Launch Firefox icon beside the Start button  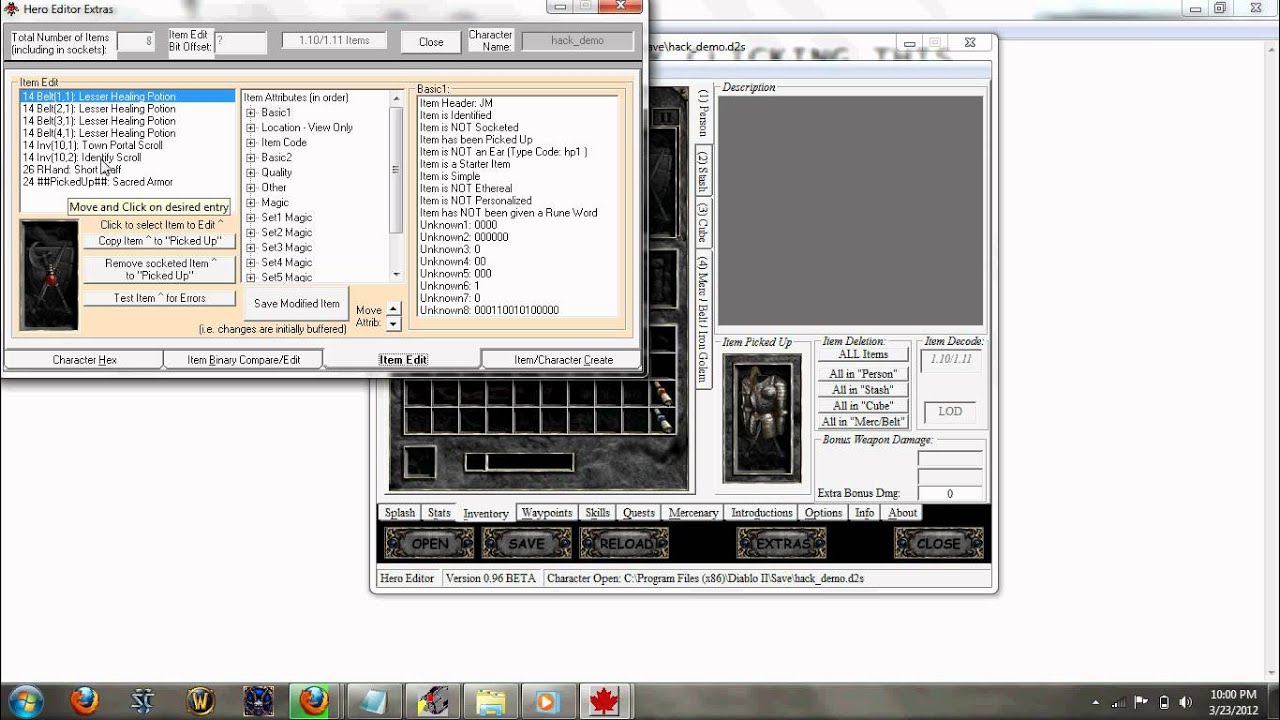click(85, 701)
